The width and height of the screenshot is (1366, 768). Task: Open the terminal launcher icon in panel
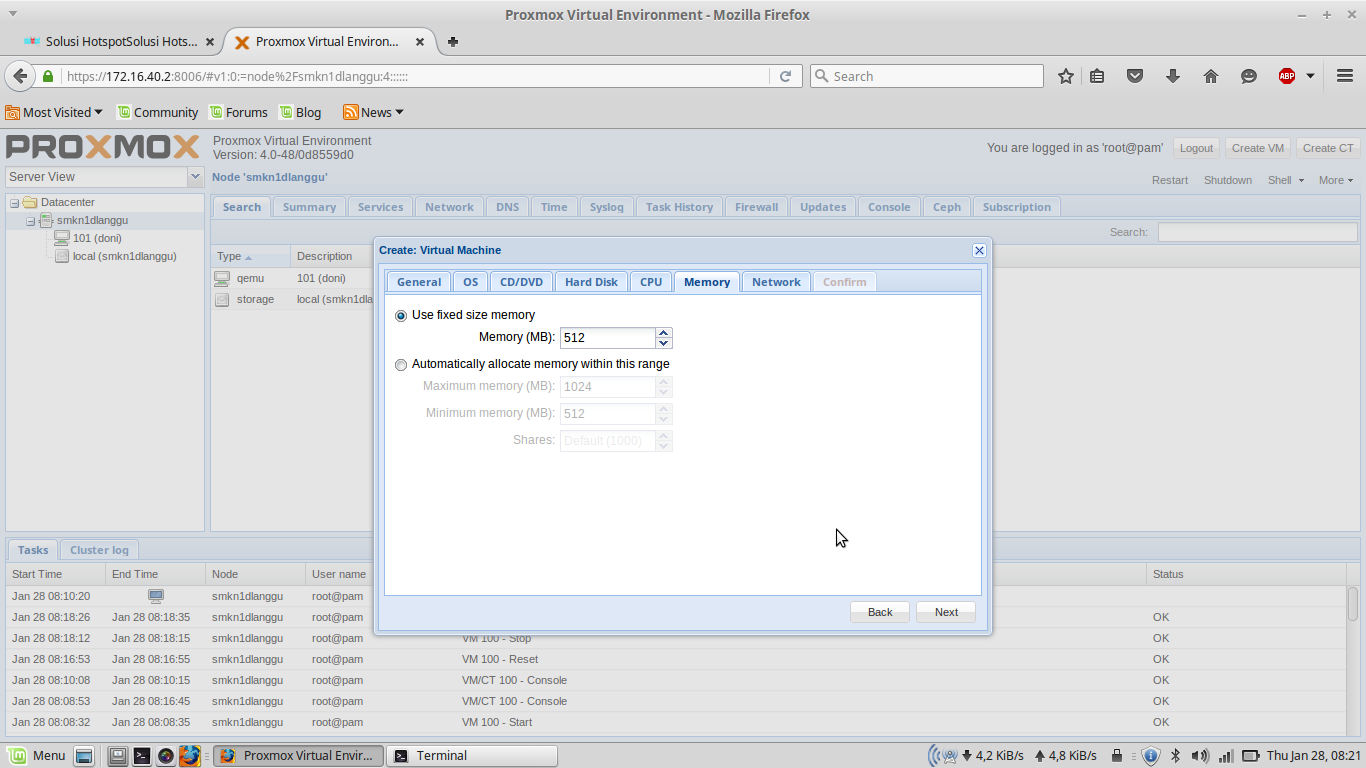[142, 756]
